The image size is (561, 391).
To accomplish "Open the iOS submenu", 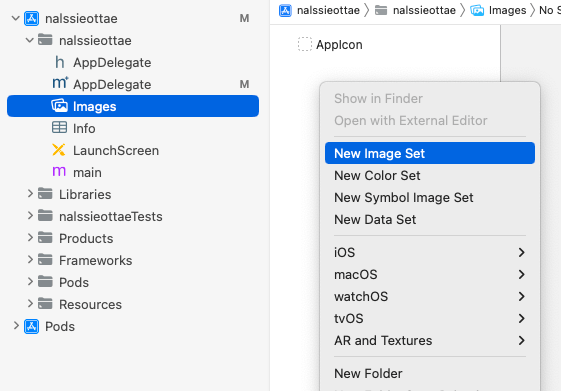I will click(x=430, y=252).
